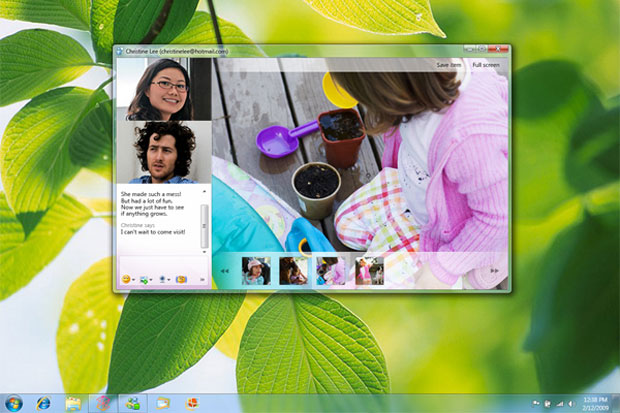Click the message 'I can't wait to come visit!'
Screen dimensions: 620x413
click(153, 232)
